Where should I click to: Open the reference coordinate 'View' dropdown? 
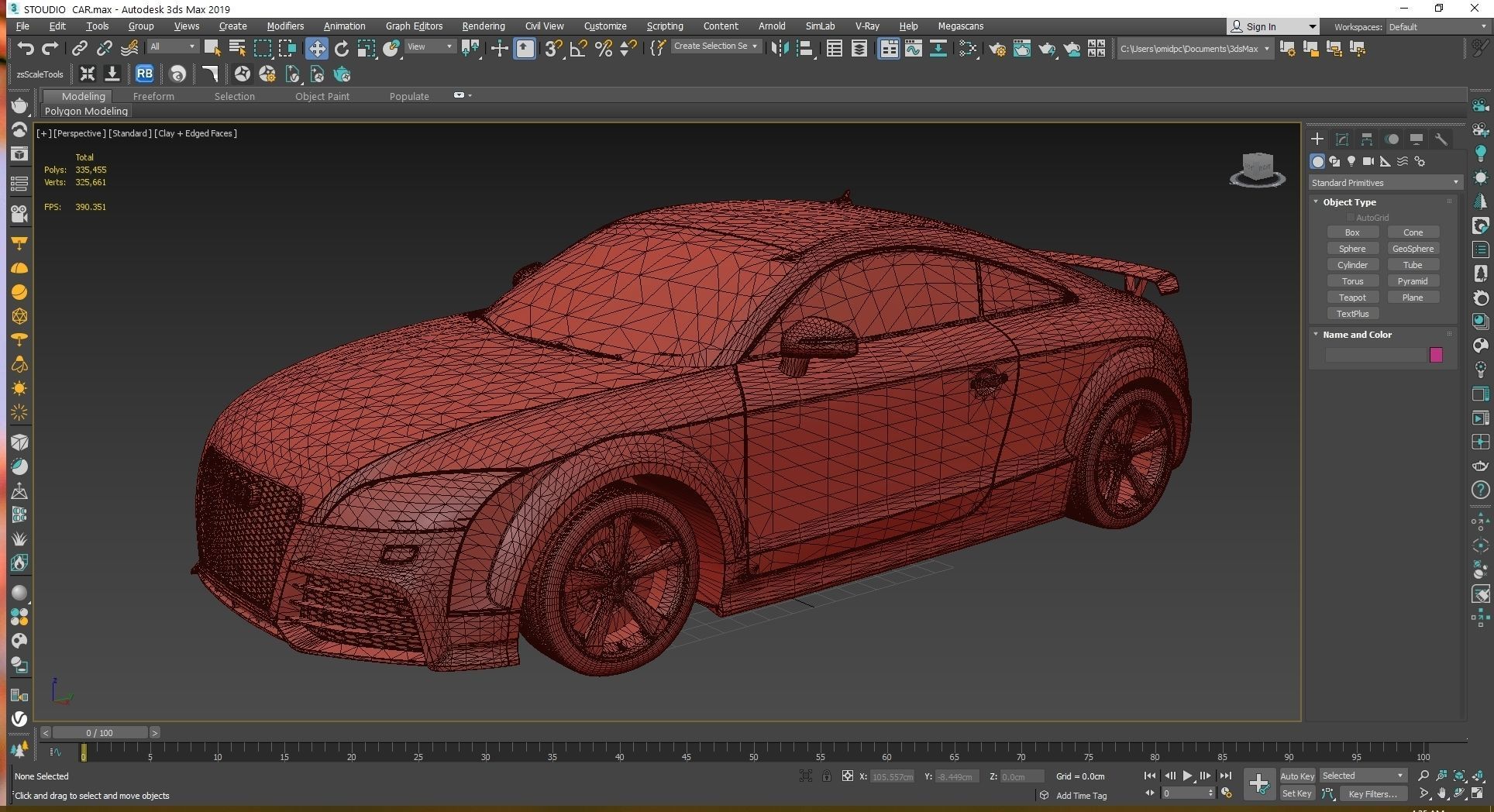430,46
